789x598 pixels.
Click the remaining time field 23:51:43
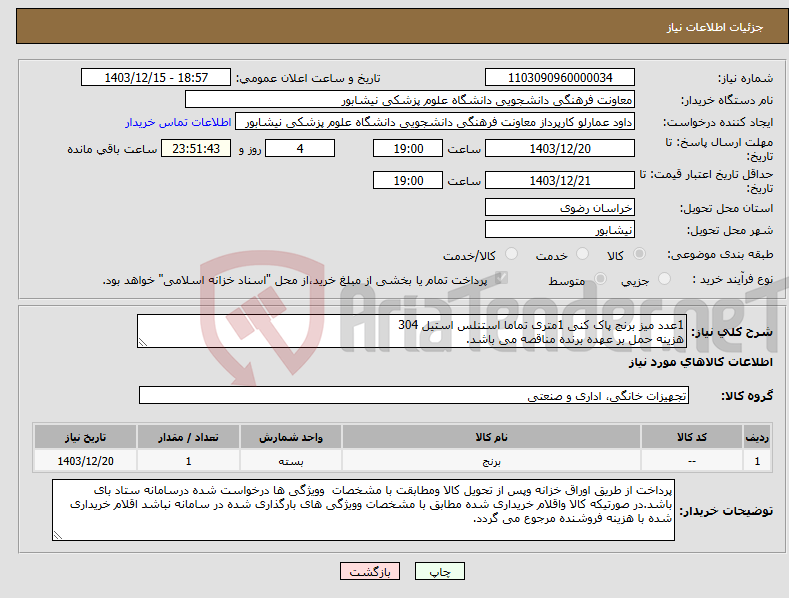(x=196, y=148)
